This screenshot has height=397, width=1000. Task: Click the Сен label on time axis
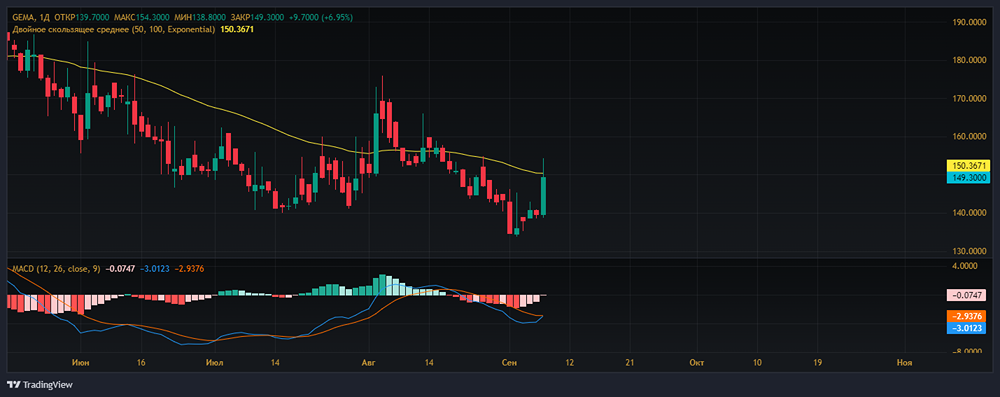coord(509,363)
